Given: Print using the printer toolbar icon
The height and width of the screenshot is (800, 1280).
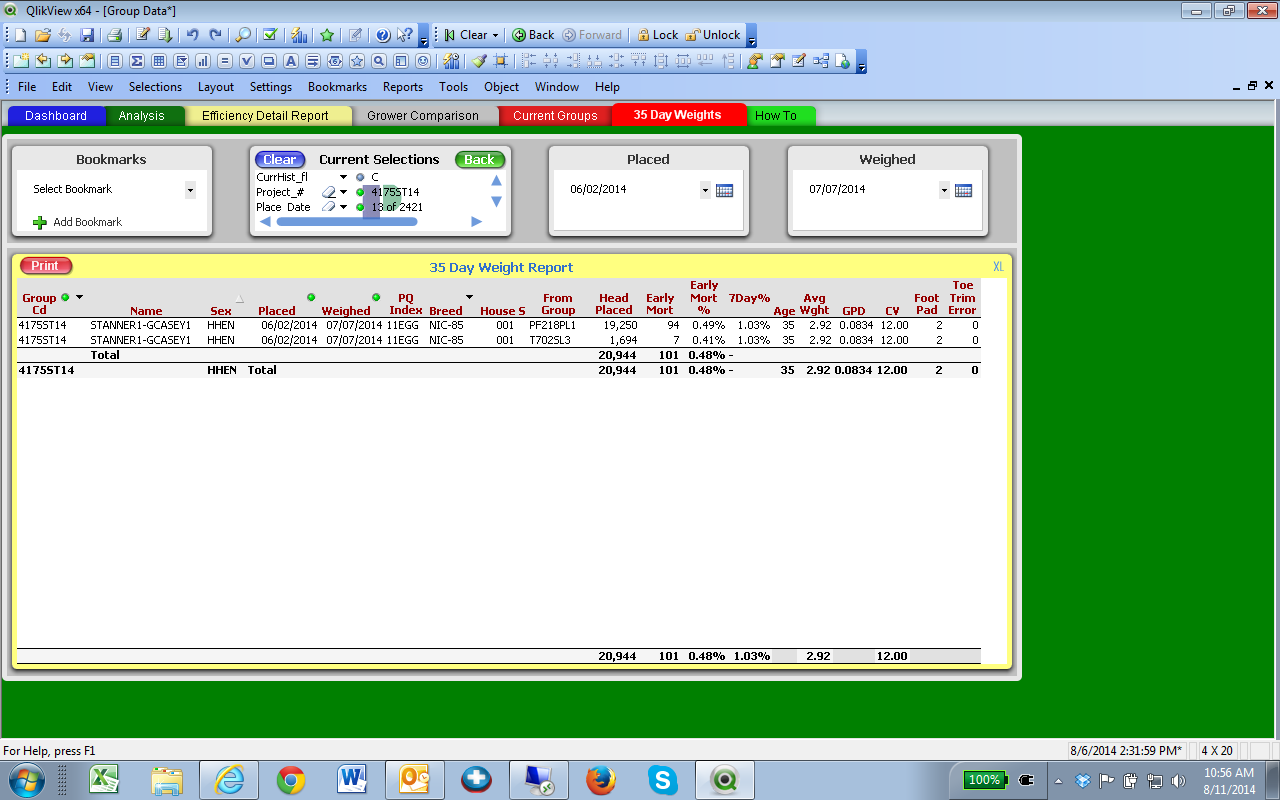Looking at the screenshot, I should tap(114, 35).
